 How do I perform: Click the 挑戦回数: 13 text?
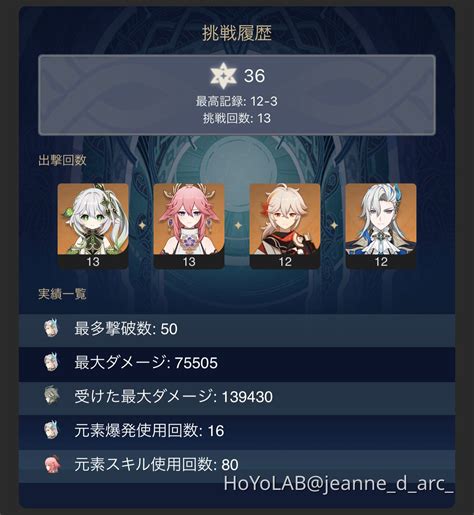pos(237,118)
